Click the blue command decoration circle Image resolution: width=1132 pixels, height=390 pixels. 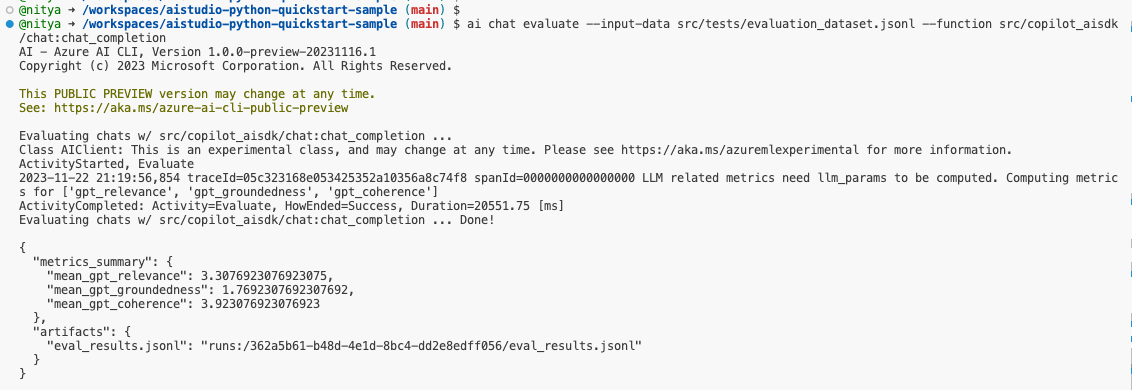(x=9, y=25)
